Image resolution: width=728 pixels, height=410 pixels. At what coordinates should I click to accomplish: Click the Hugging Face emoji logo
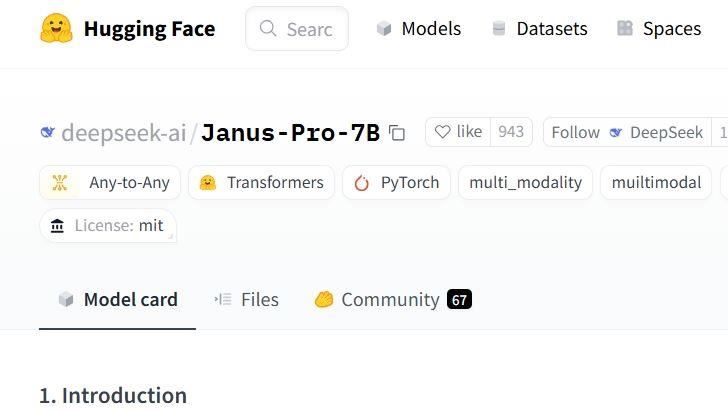pyautogui.click(x=57, y=29)
